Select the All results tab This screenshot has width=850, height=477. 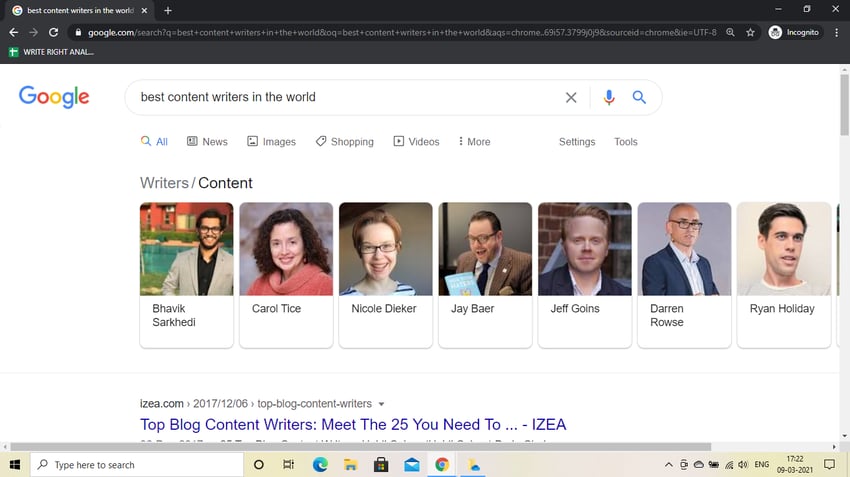pos(154,141)
